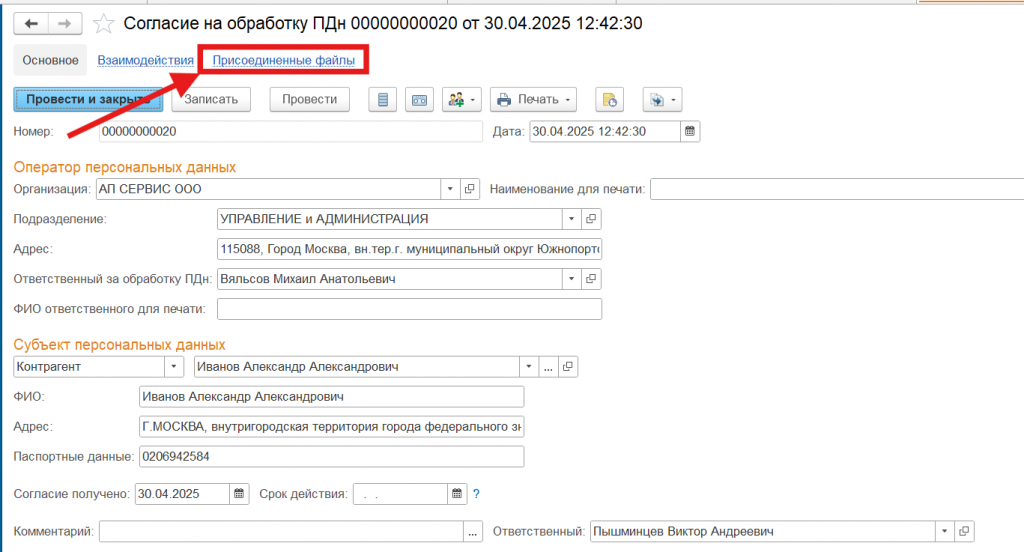Open calendar for Срок действия field

pyautogui.click(x=458, y=493)
